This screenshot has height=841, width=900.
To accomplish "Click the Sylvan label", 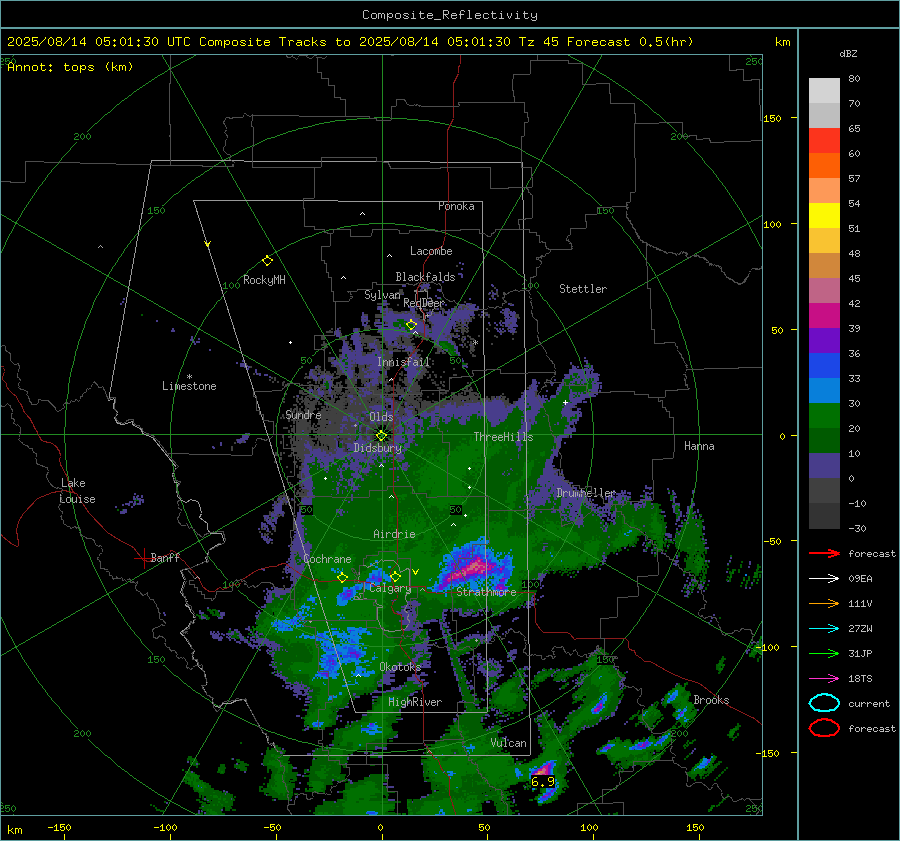I will point(382,295).
